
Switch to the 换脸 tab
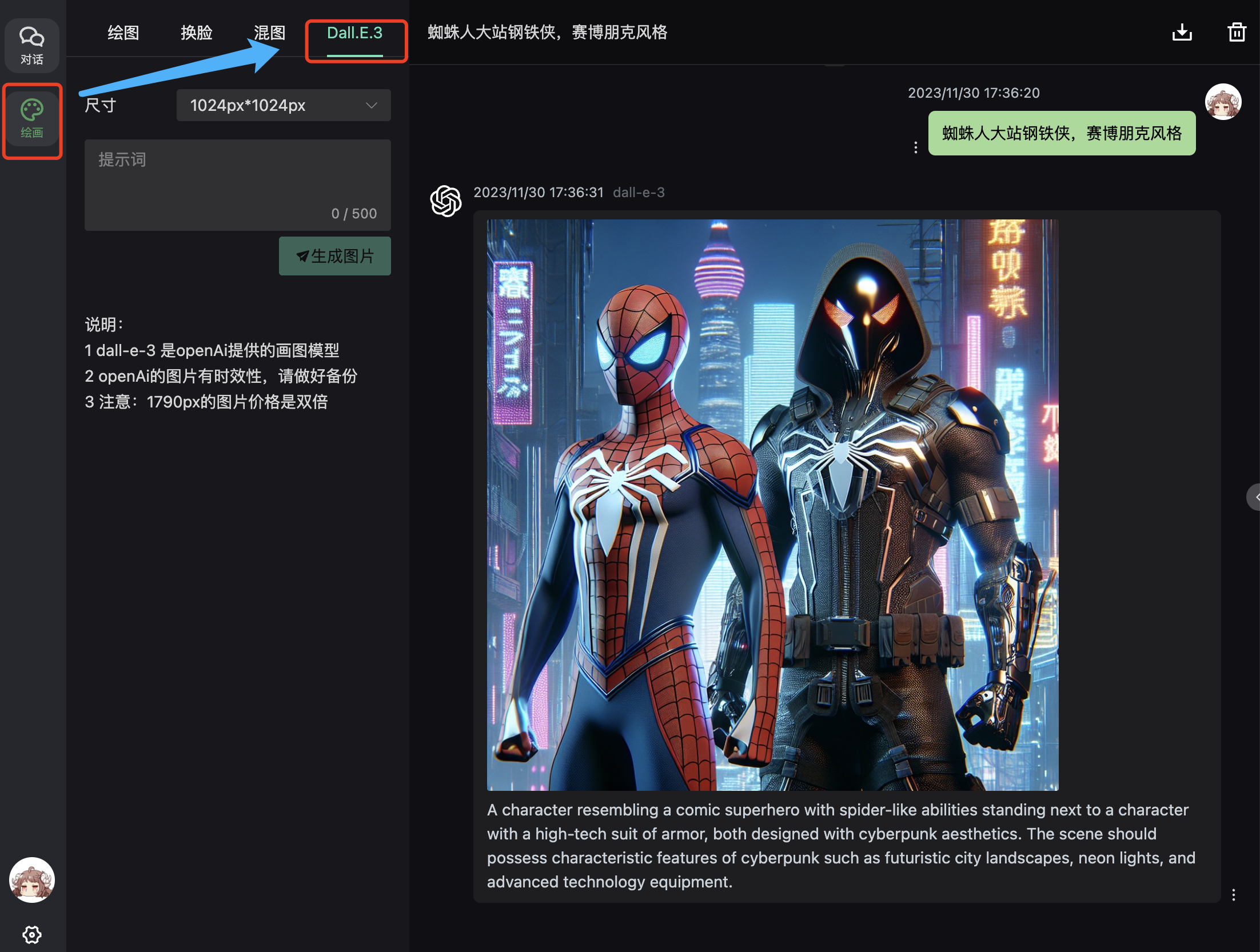pyautogui.click(x=197, y=33)
